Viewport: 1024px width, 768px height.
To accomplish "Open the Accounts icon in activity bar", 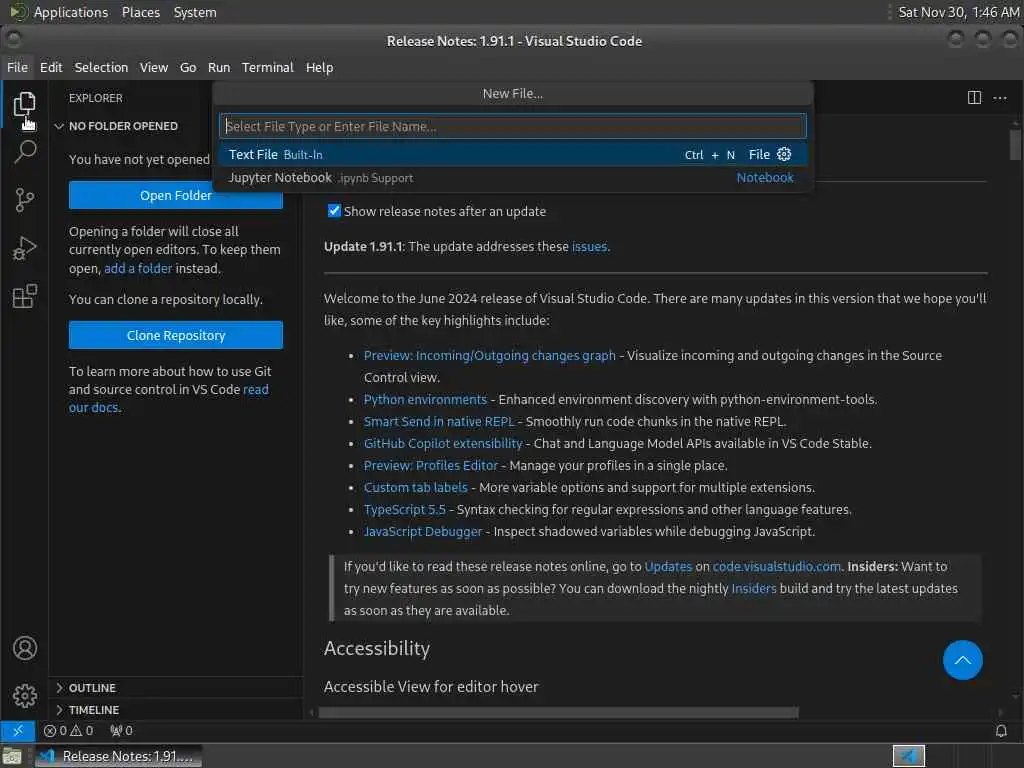I will coord(24,648).
